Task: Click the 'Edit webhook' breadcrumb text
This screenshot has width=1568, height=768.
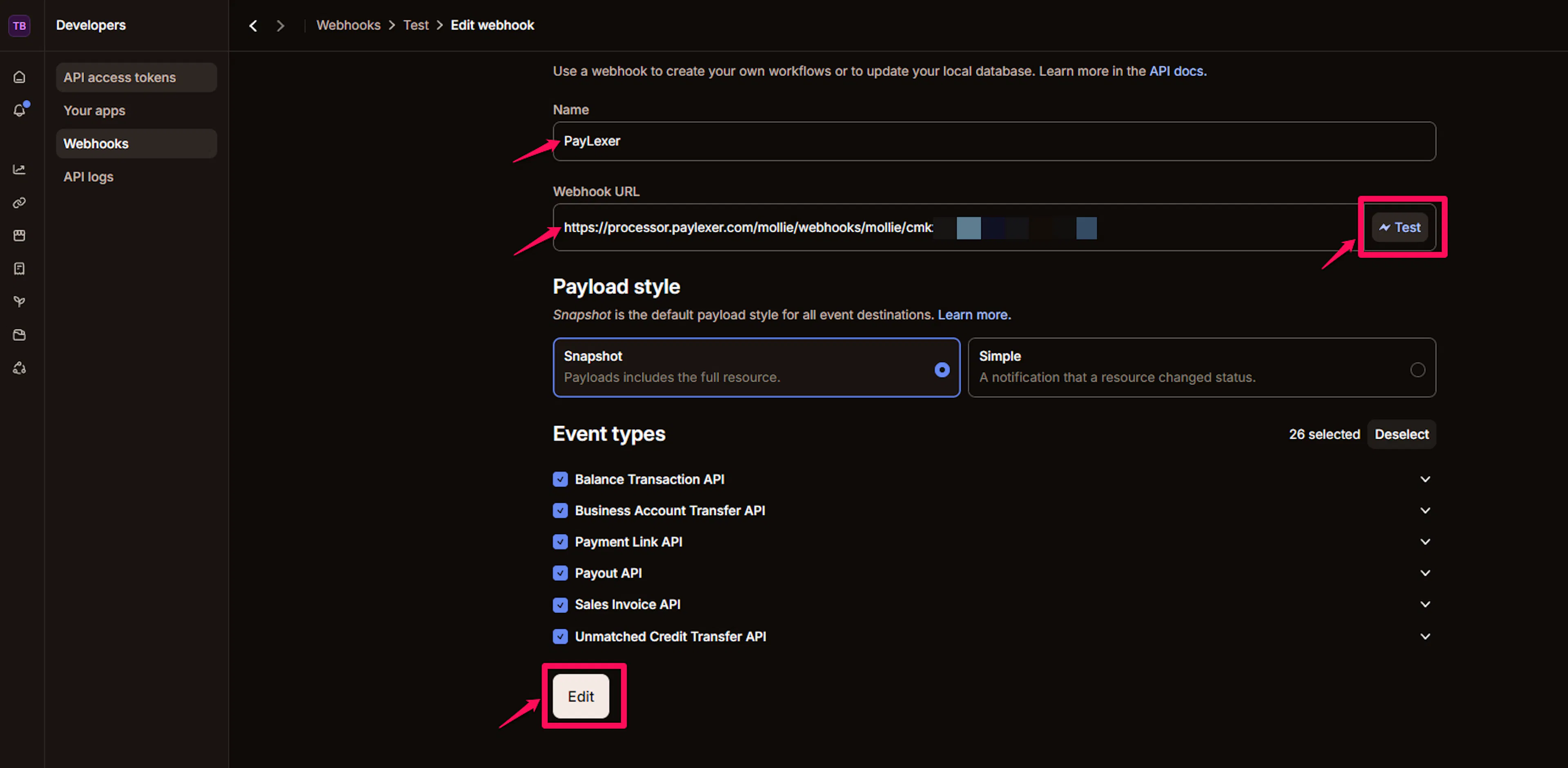Action: point(492,26)
